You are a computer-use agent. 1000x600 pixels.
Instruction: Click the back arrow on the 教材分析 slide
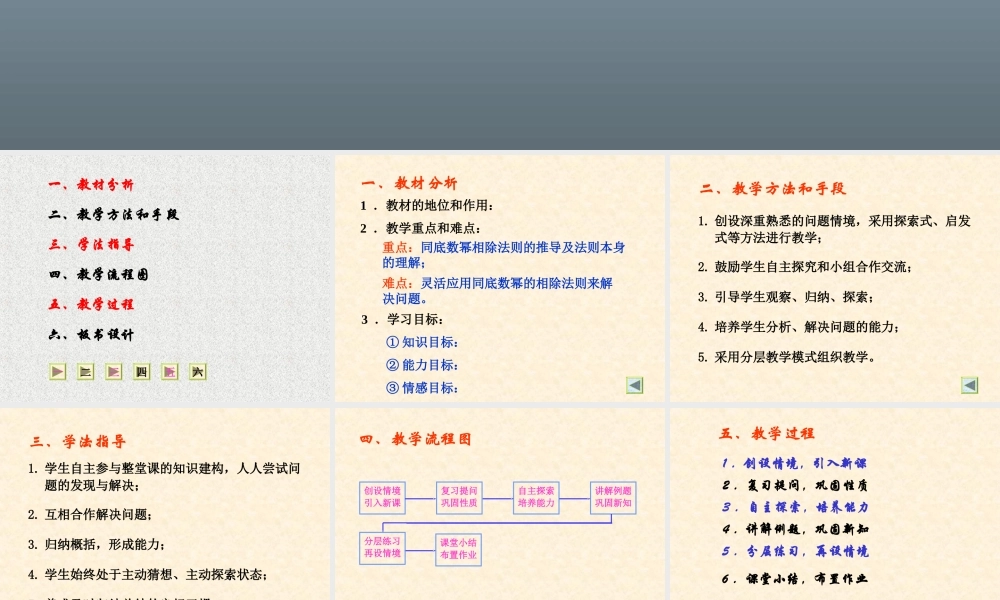(634, 384)
